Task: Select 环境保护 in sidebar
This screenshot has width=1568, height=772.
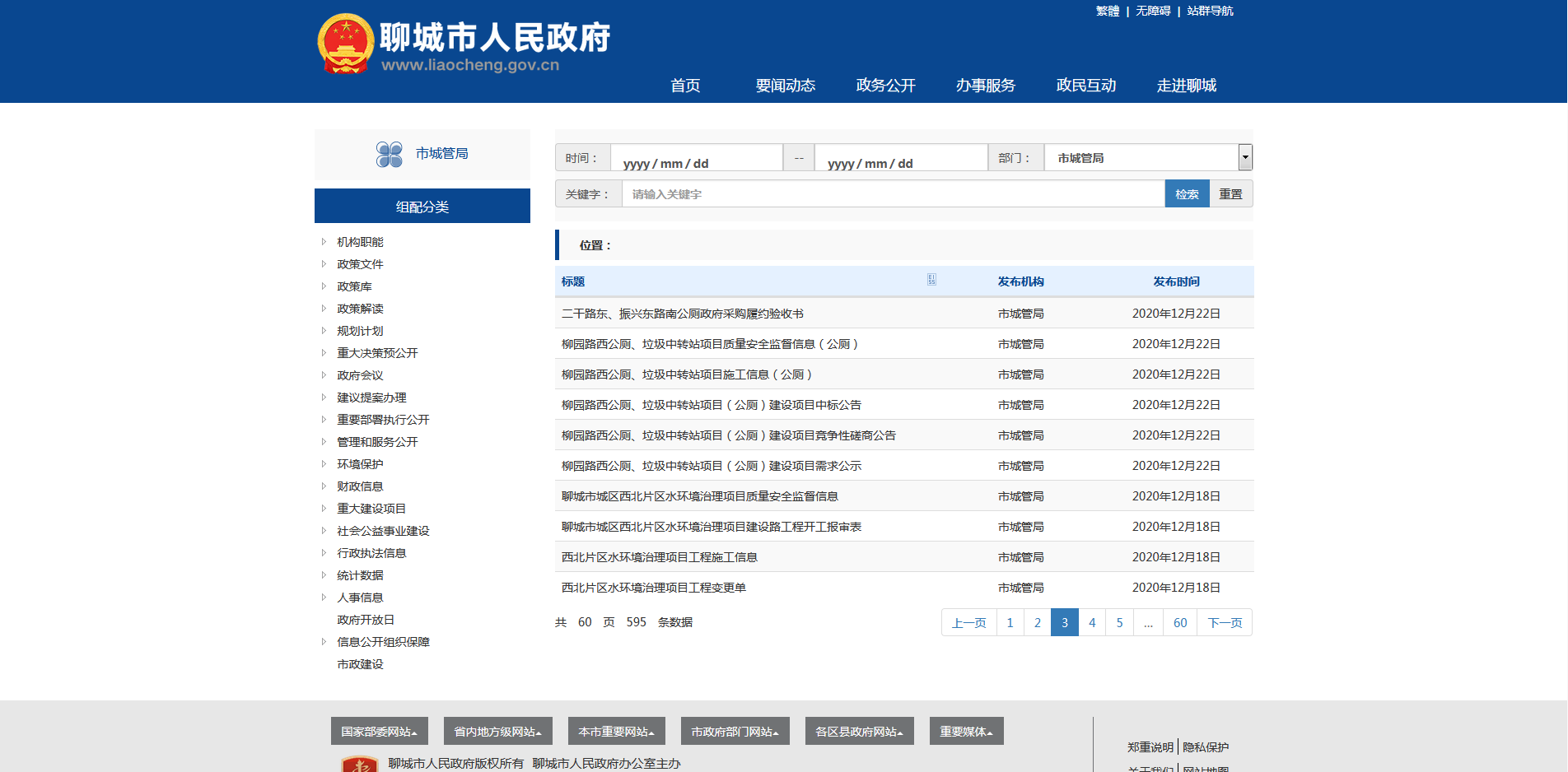Action: (x=360, y=464)
